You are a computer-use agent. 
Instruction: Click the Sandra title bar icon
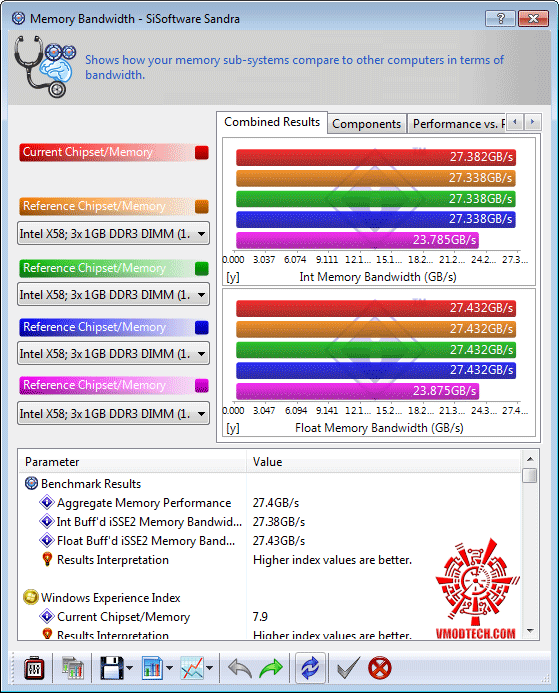pos(19,19)
